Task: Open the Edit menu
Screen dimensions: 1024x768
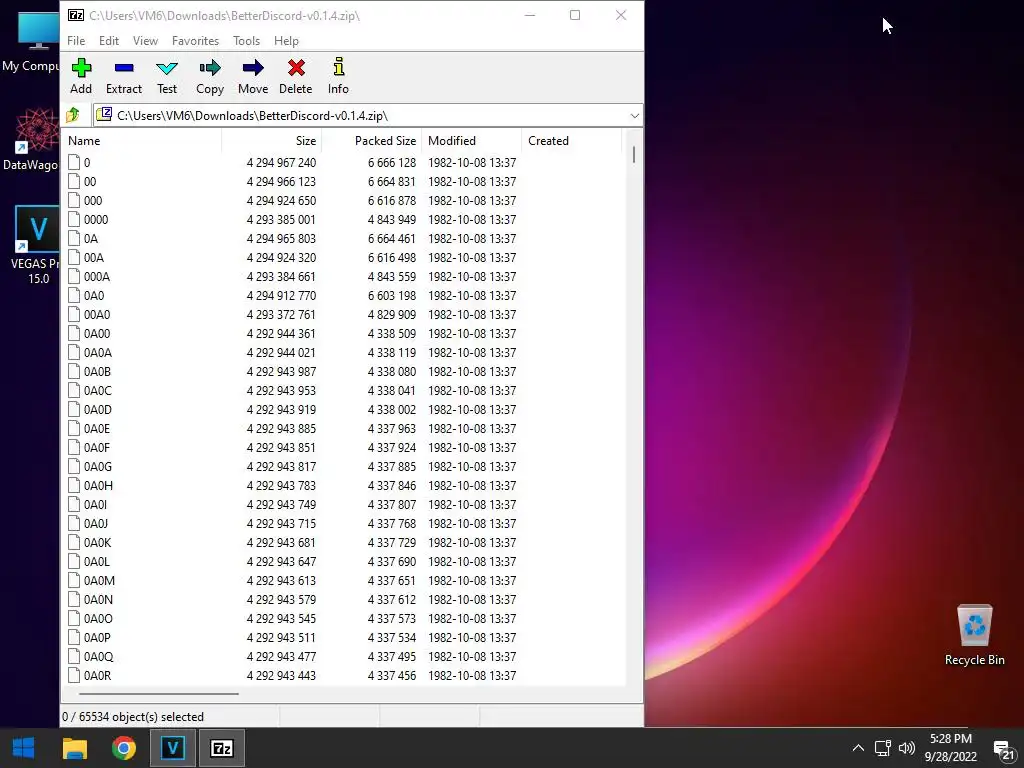Action: tap(109, 40)
